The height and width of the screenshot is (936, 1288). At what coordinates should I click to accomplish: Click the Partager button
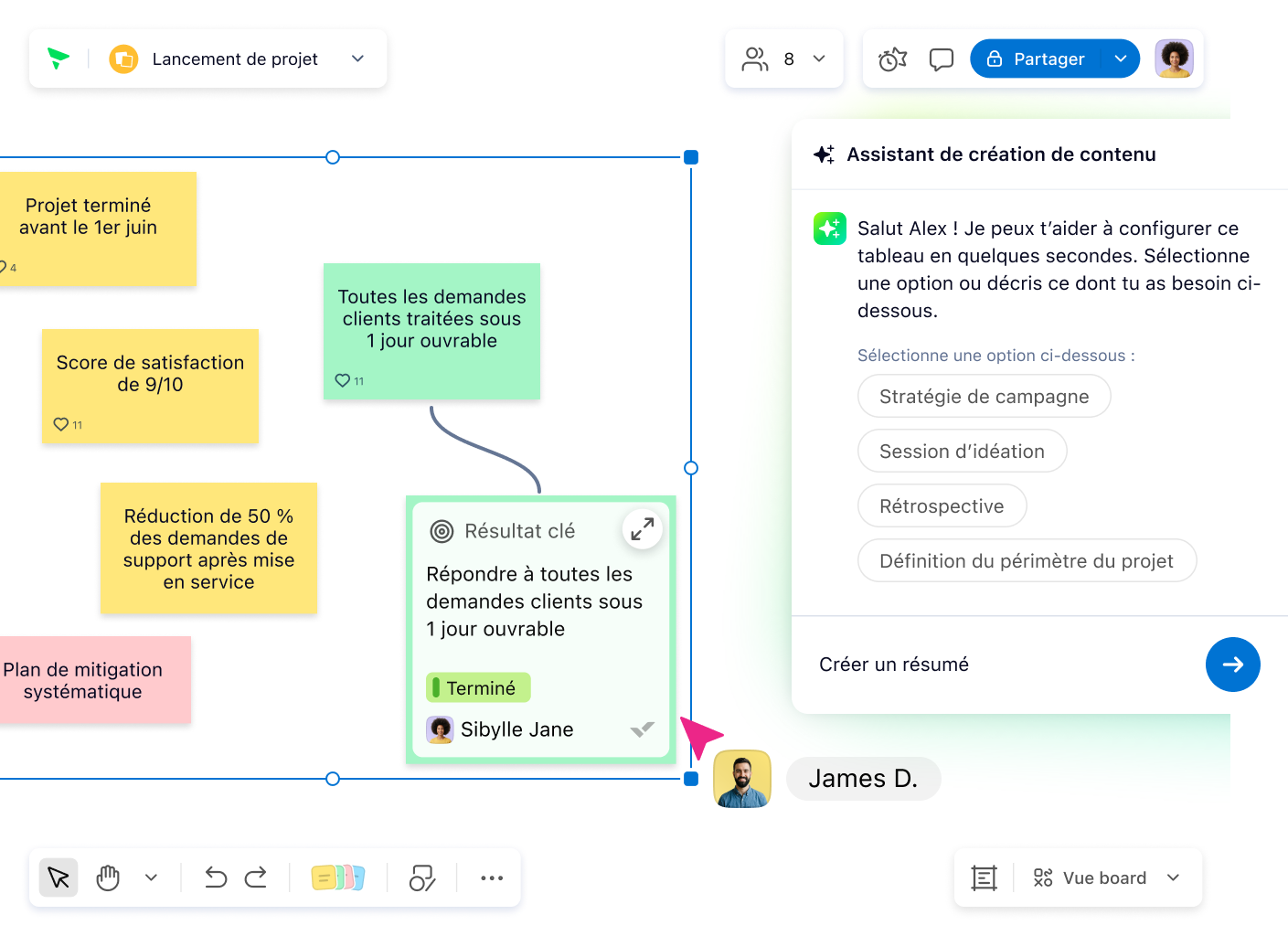[x=1036, y=58]
